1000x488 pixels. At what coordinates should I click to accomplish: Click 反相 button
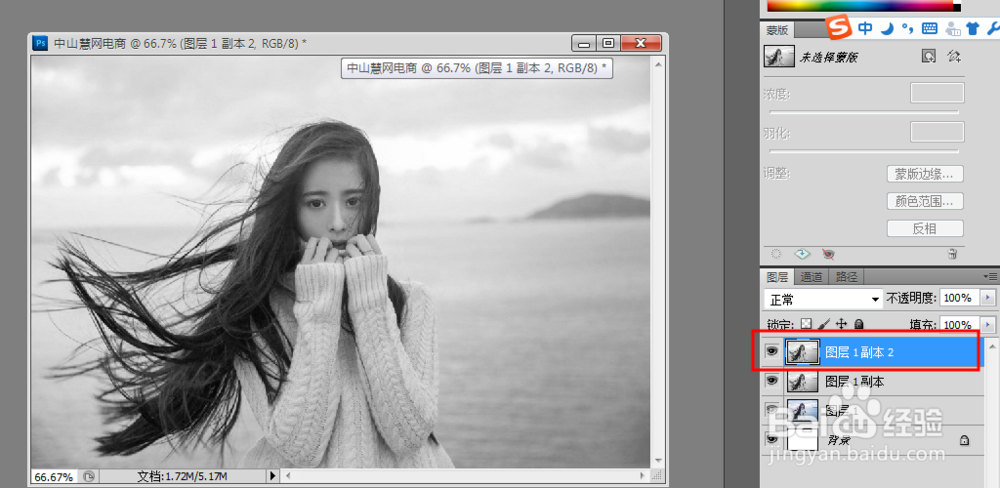[925, 228]
